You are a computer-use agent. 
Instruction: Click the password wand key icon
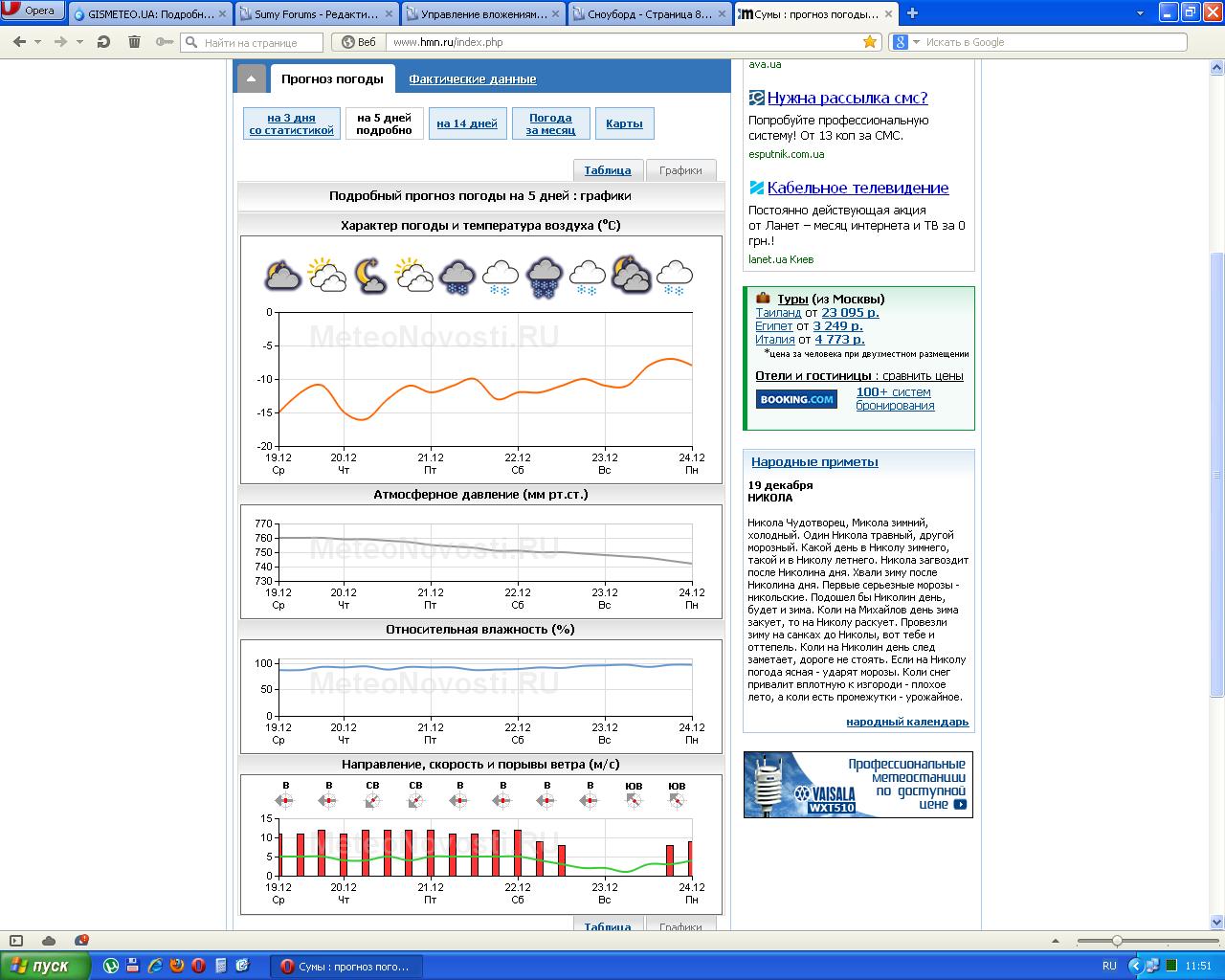click(x=164, y=42)
